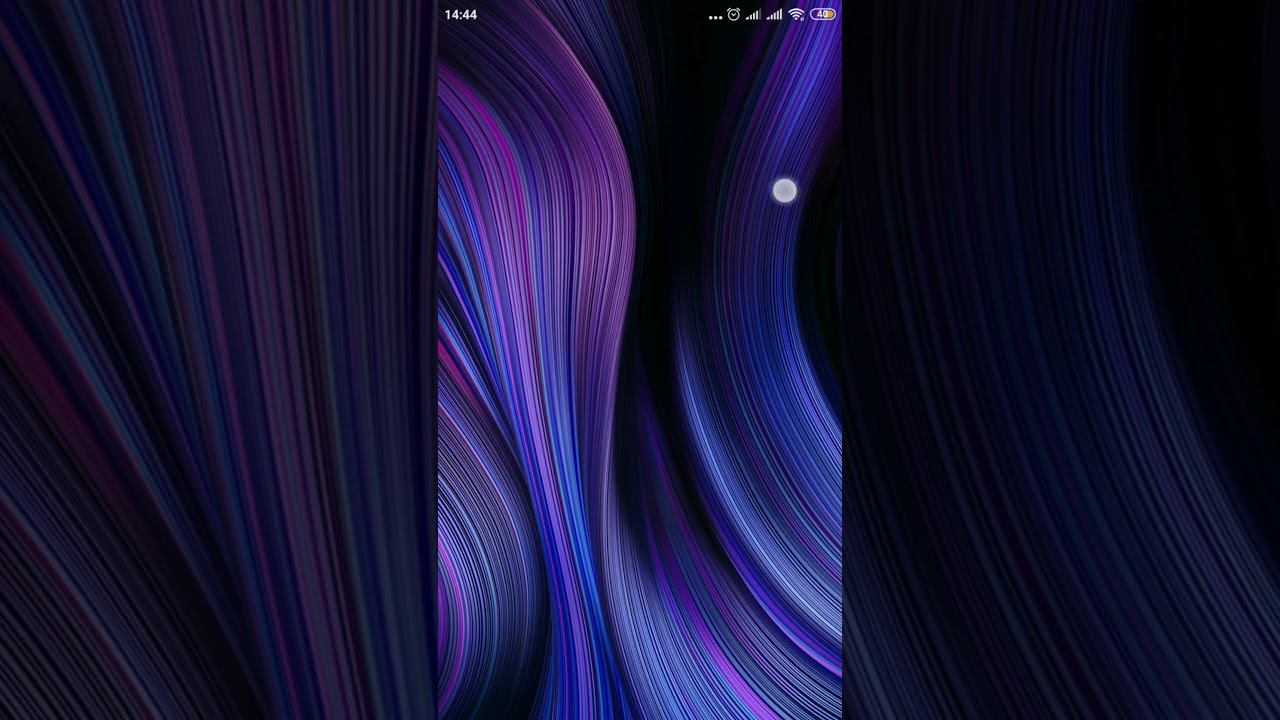Tap the 14:44 clock in the status bar
The image size is (1280, 720).
460,15
